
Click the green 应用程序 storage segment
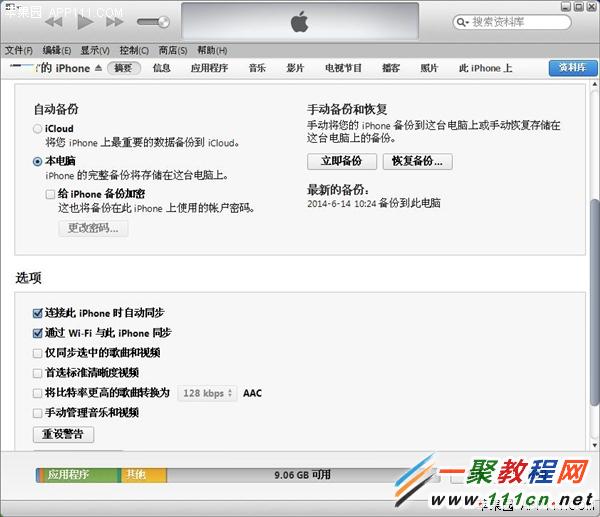[80, 475]
